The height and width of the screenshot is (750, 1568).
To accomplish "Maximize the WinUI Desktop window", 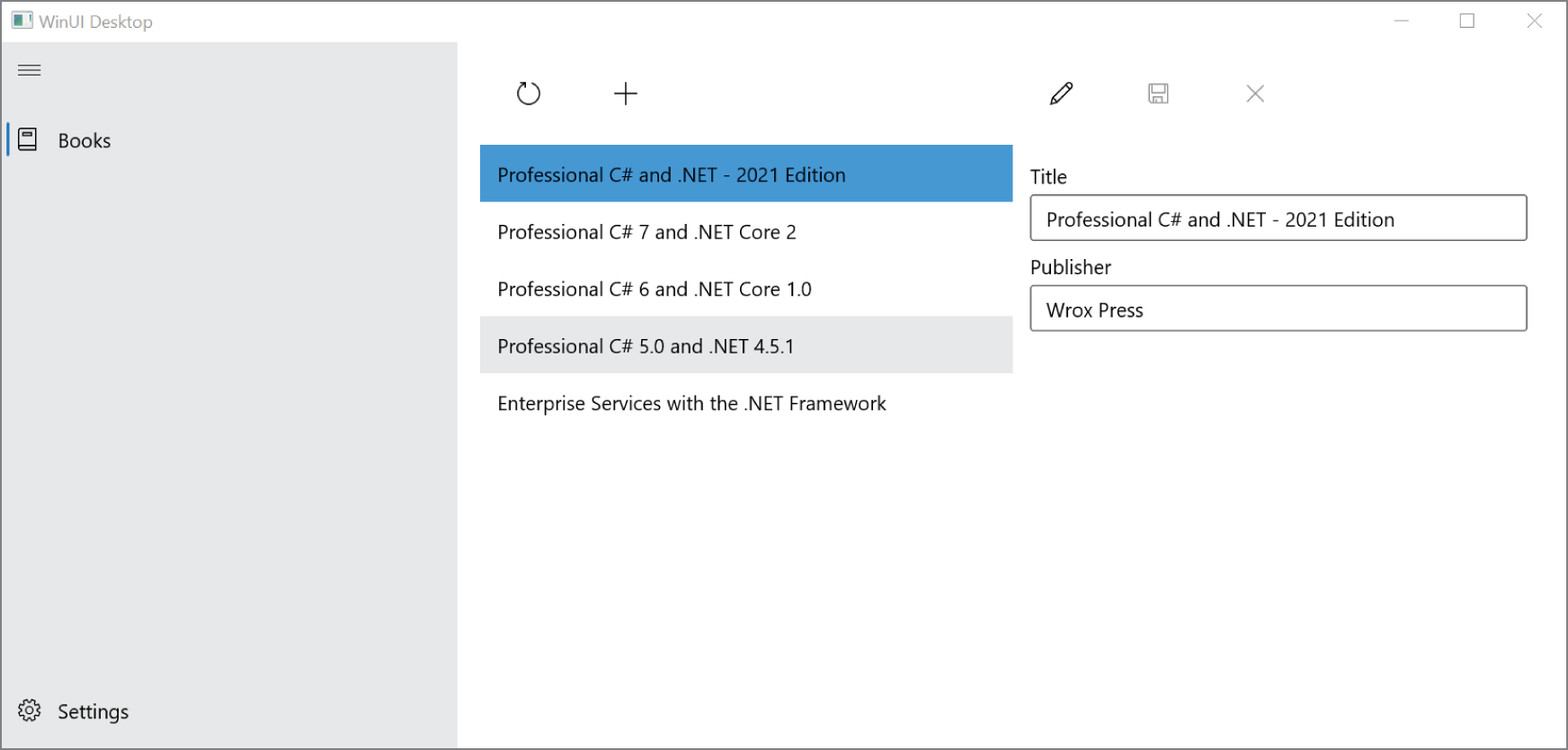I will click(1467, 21).
